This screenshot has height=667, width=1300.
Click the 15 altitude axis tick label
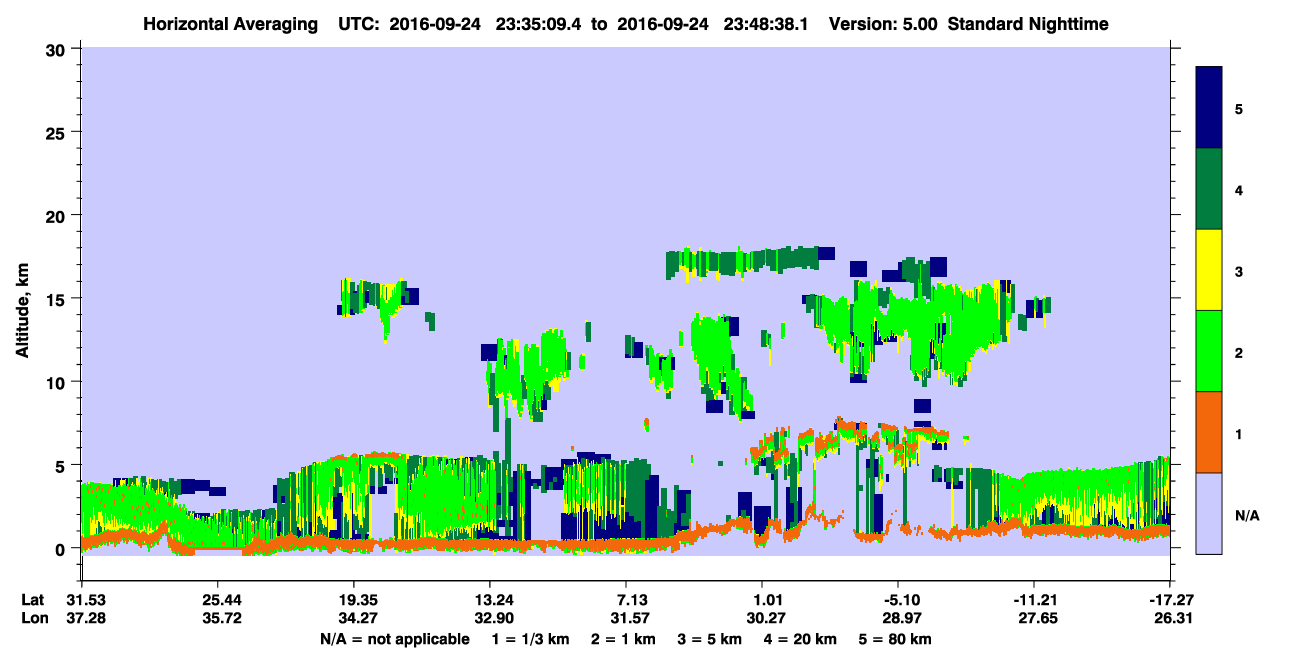(57, 298)
